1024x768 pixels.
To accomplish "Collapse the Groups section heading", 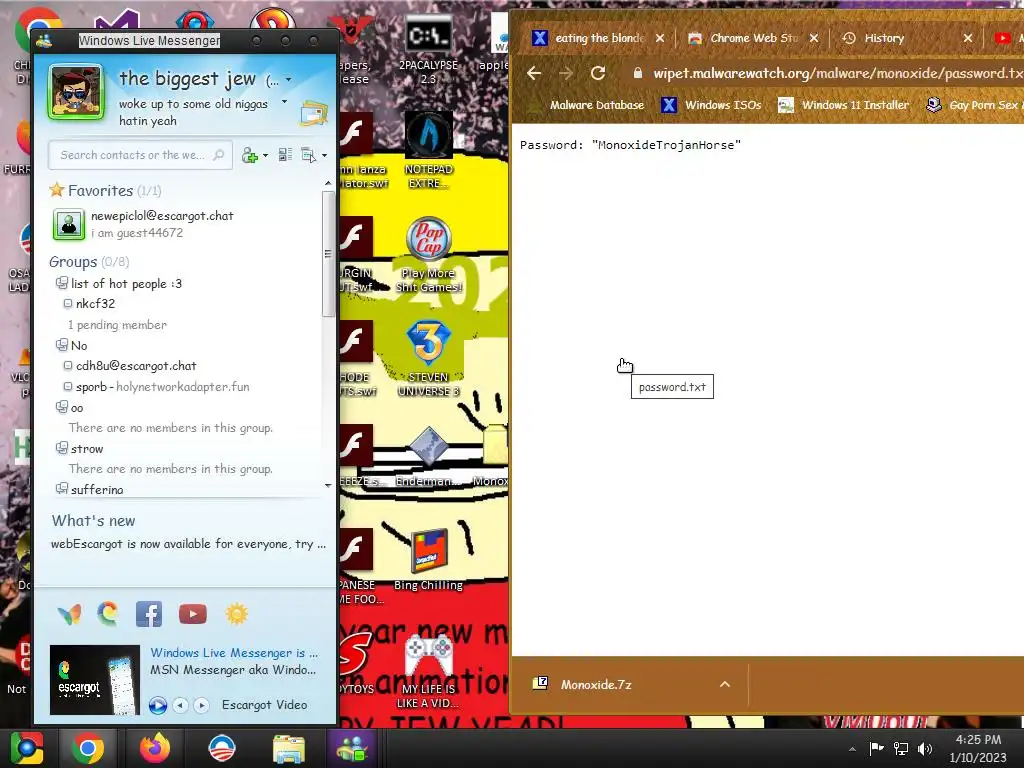I will pos(89,262).
